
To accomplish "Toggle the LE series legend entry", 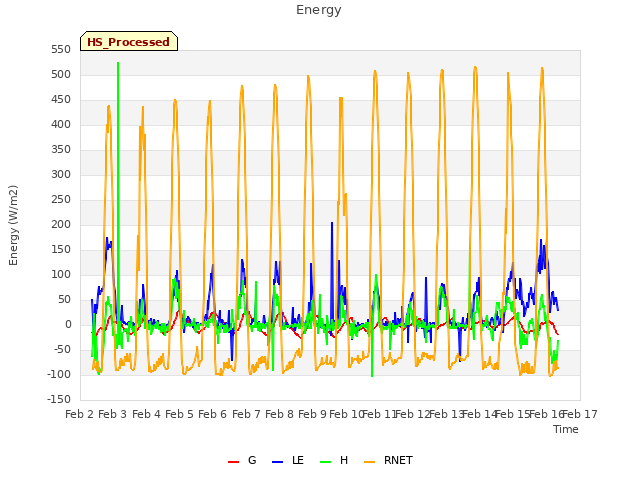I will pos(288,460).
